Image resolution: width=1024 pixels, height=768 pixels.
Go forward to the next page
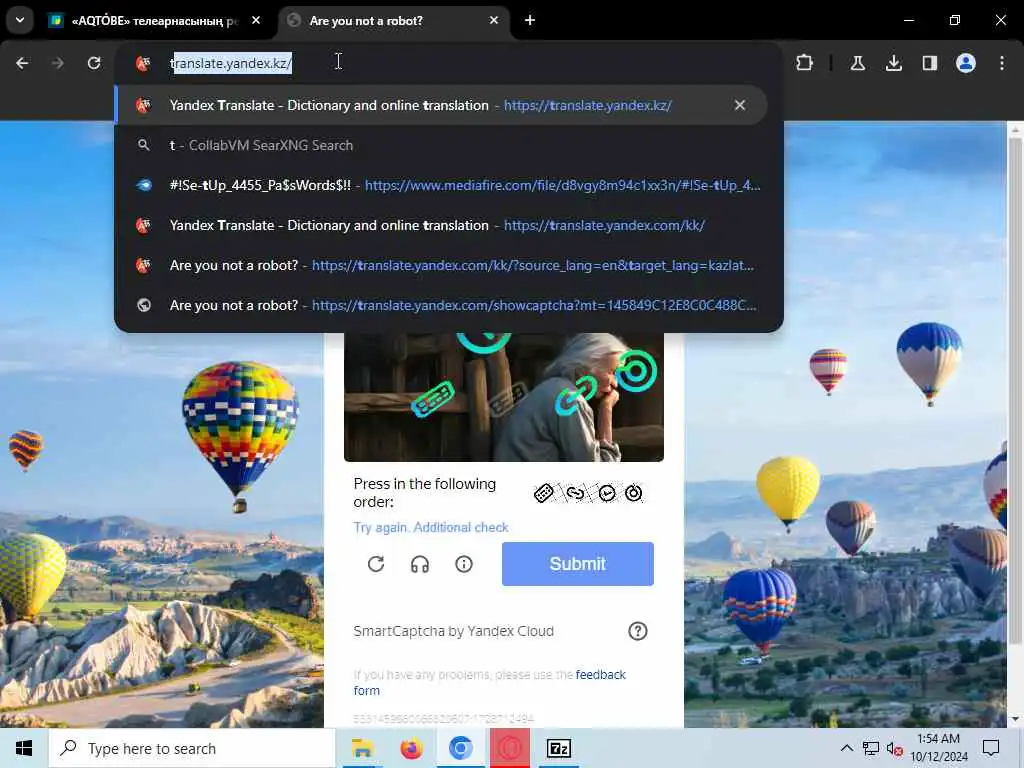(x=57, y=63)
